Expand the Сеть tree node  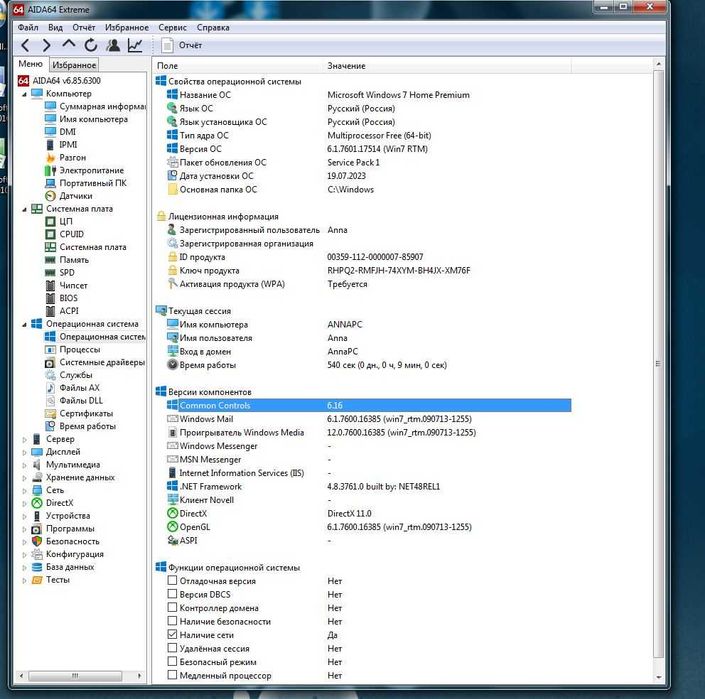[24, 491]
